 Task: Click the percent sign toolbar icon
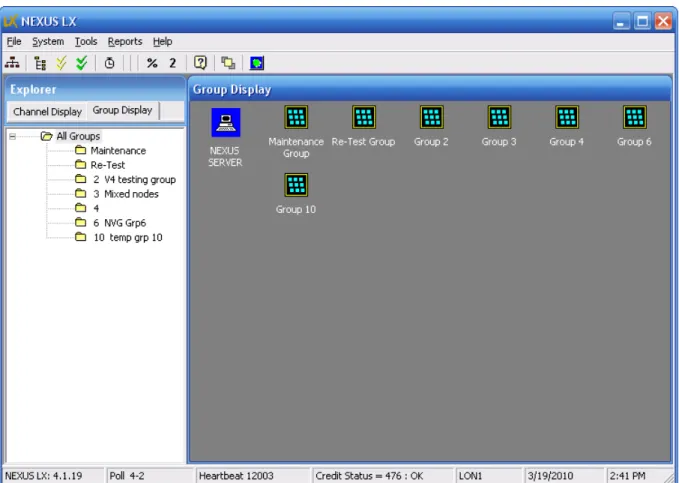pos(152,63)
